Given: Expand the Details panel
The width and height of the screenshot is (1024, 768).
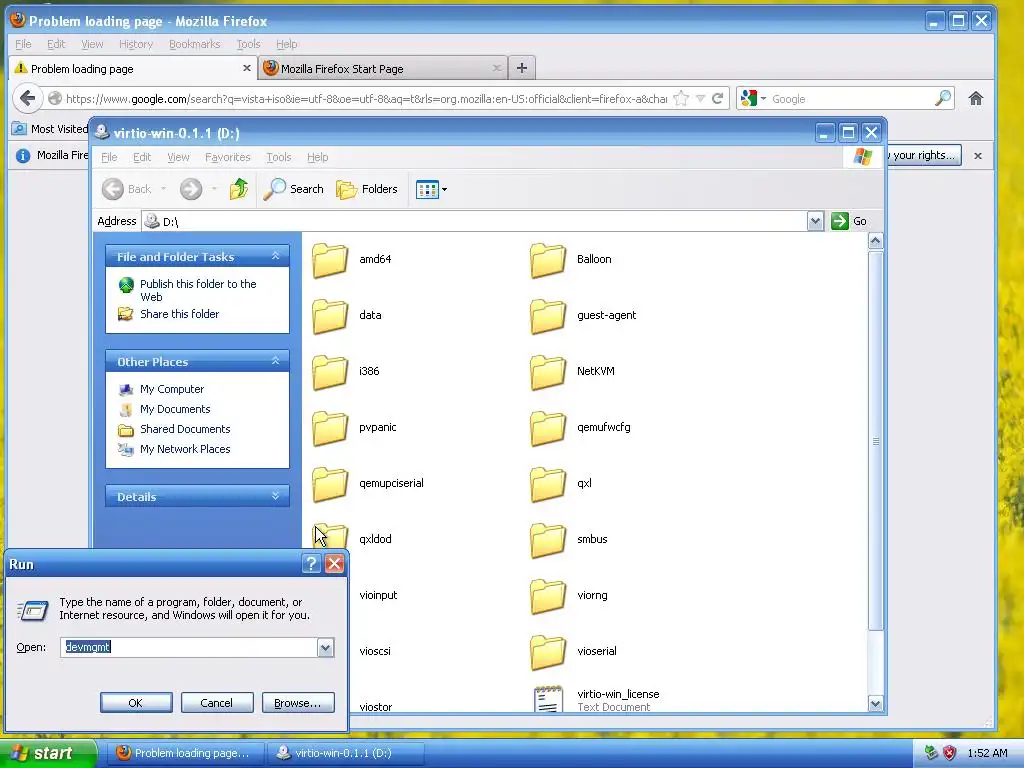Looking at the screenshot, I should click(x=276, y=496).
